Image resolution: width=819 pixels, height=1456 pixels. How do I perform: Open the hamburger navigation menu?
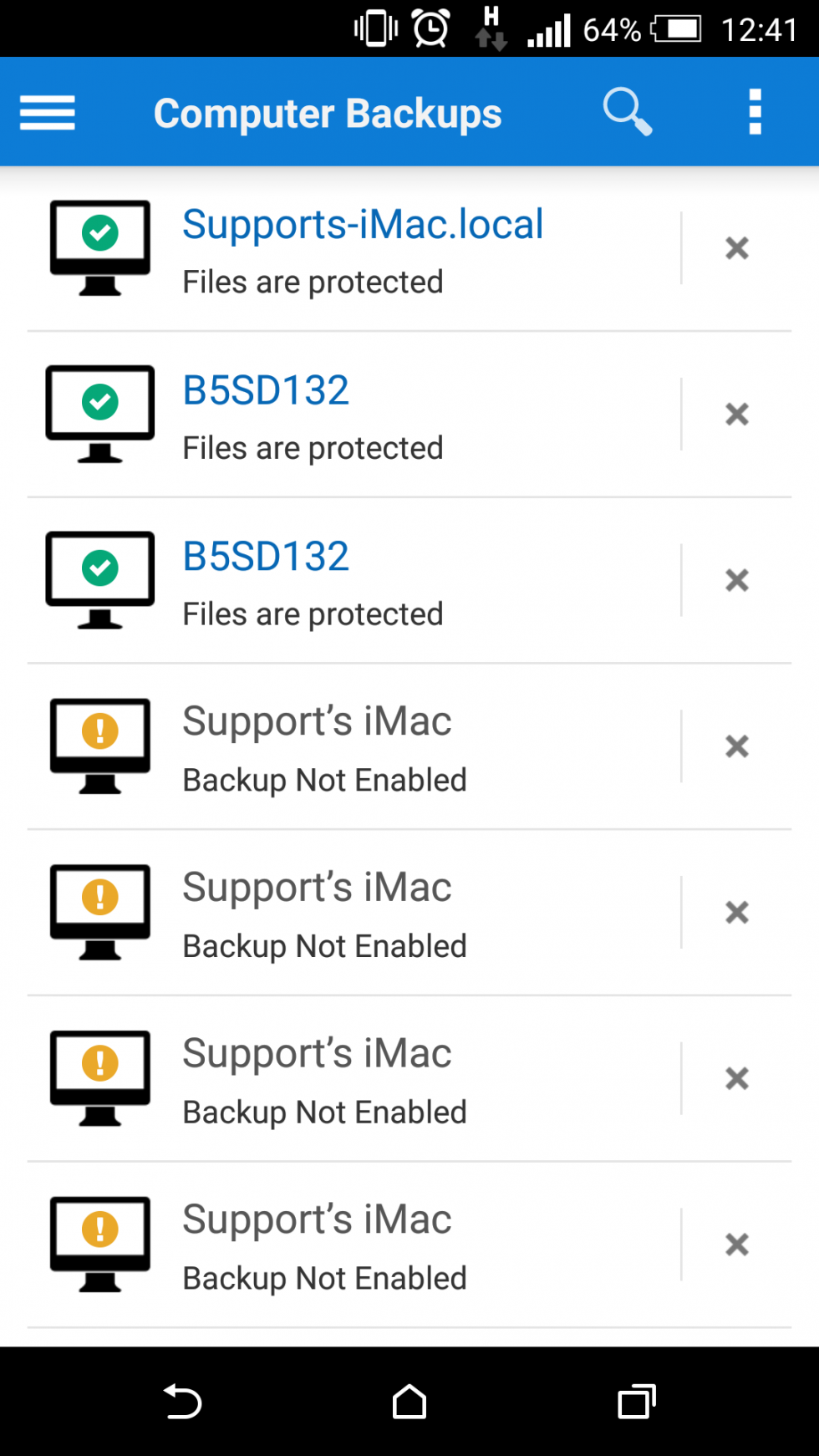click(x=48, y=113)
